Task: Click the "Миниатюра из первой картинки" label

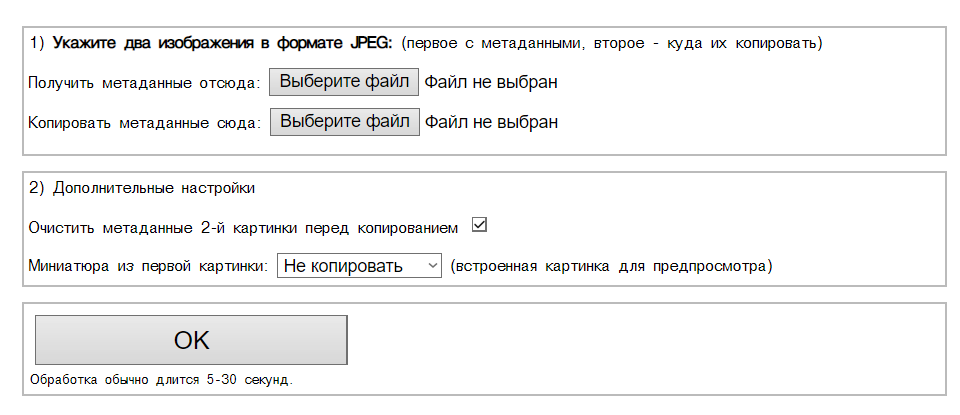Action: [x=148, y=267]
